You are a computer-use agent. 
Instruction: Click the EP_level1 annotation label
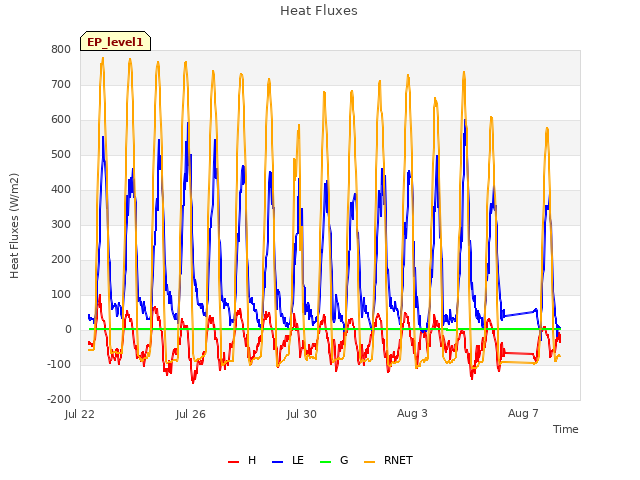click(x=116, y=41)
